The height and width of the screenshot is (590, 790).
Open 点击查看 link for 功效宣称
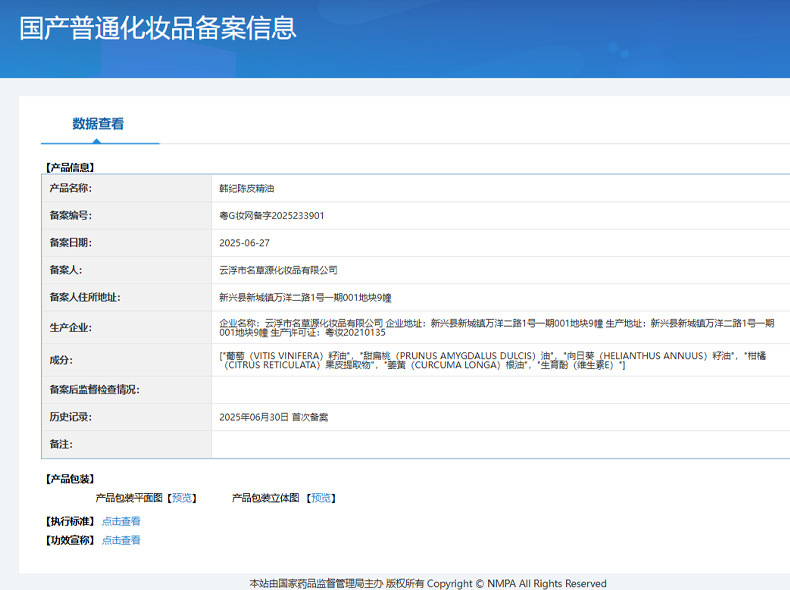point(121,540)
